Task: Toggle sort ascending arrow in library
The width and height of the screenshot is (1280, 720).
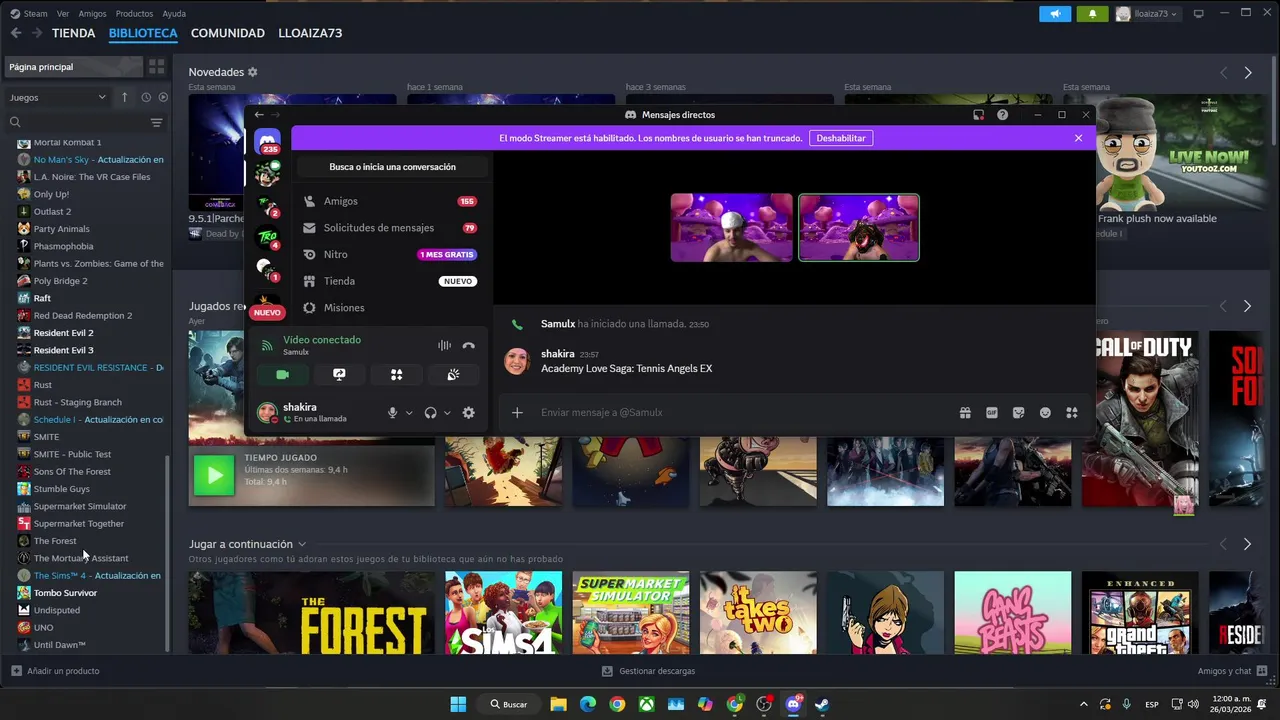Action: click(x=124, y=97)
